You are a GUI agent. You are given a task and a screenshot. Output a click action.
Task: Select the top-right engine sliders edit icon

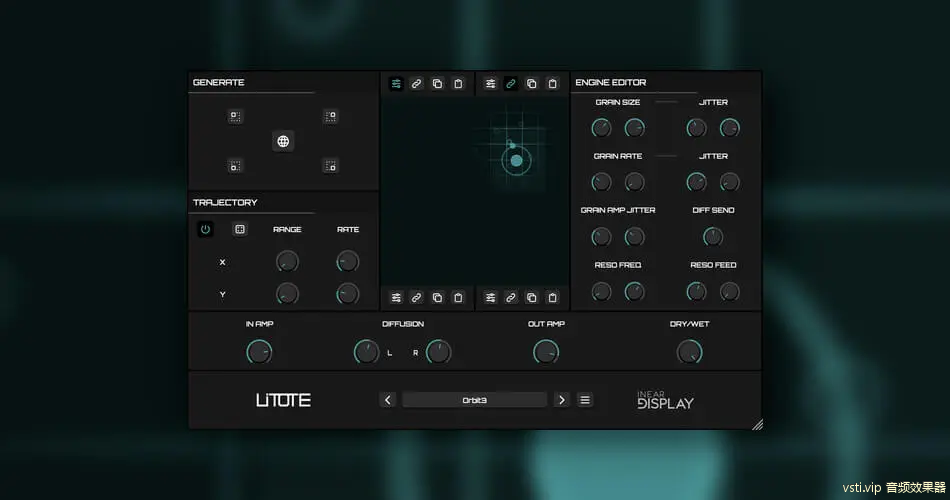490,84
